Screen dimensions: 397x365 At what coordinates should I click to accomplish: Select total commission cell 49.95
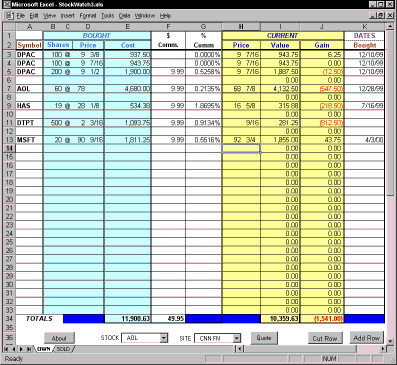[x=168, y=319]
